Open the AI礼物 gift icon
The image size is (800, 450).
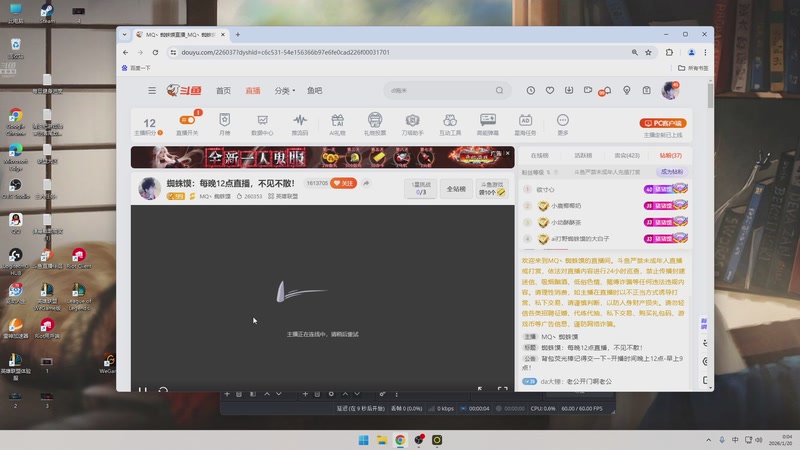(x=337, y=124)
